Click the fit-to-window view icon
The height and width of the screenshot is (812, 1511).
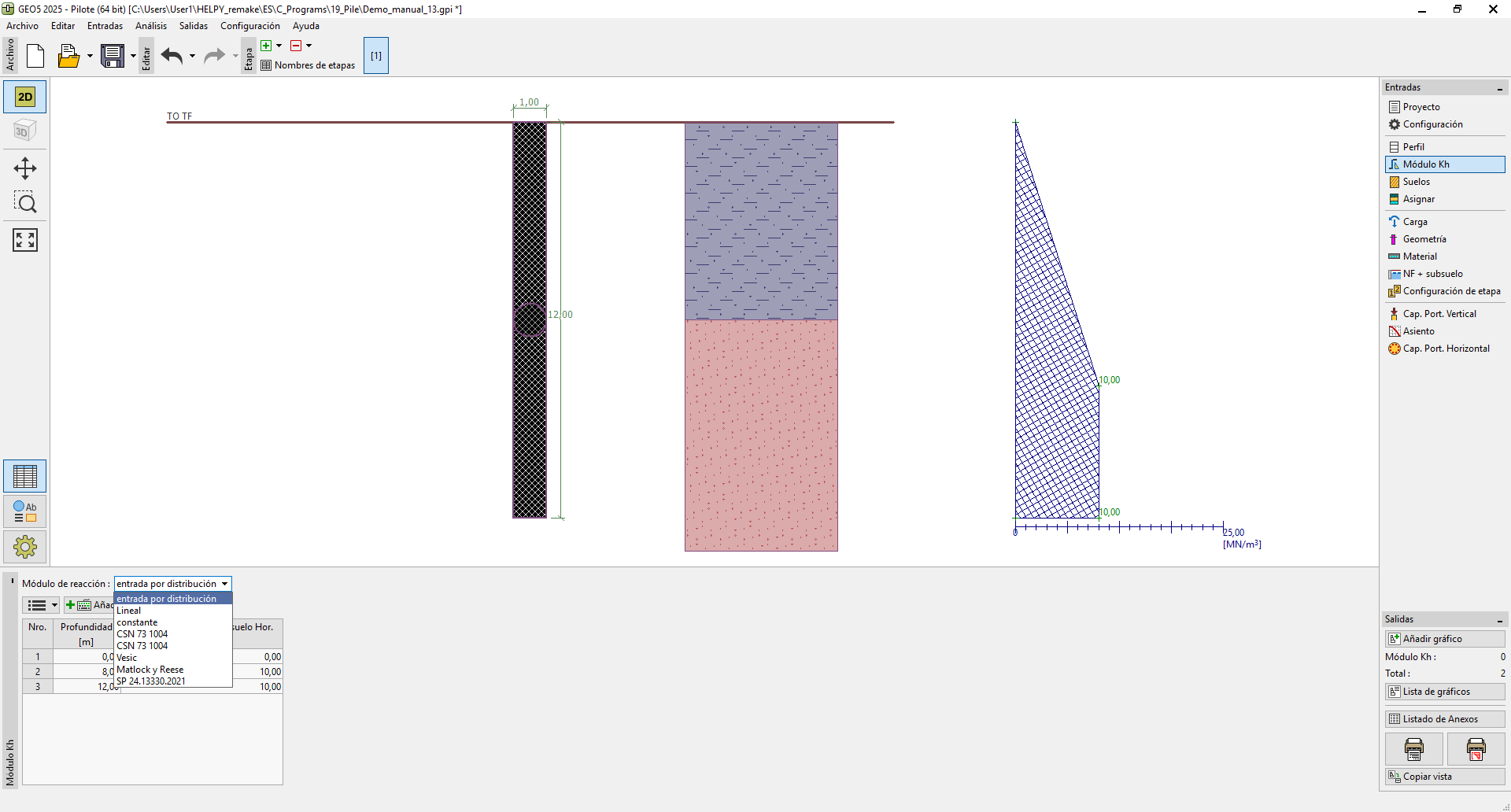coord(25,240)
